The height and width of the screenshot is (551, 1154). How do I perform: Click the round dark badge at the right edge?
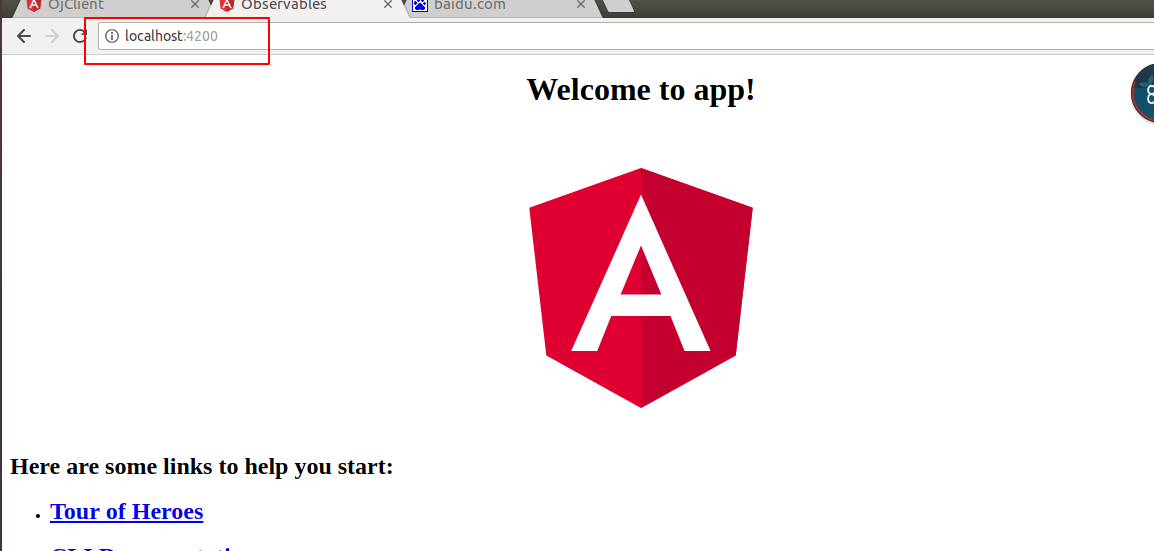pos(1143,93)
